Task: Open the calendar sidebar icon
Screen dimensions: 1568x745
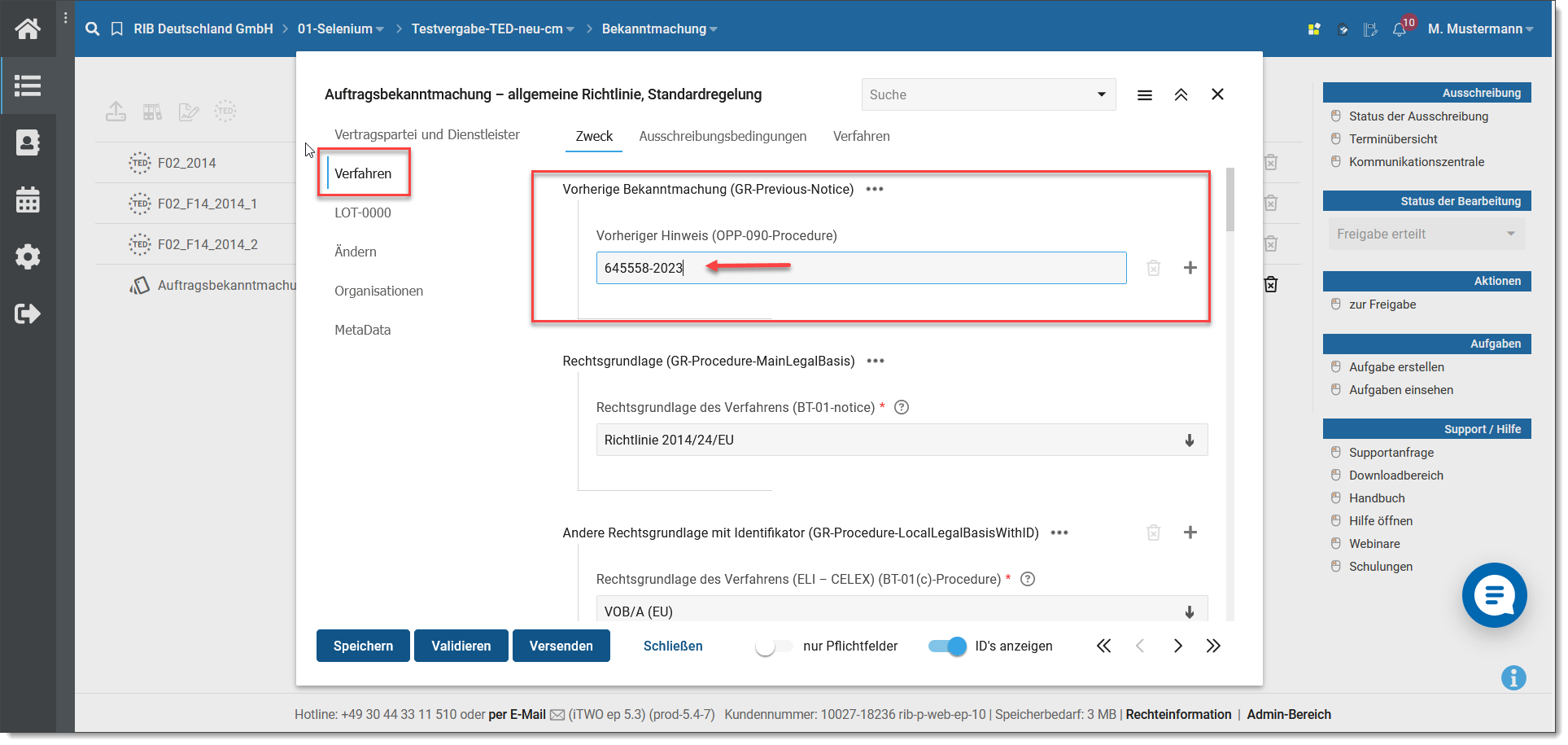Action: point(28,199)
